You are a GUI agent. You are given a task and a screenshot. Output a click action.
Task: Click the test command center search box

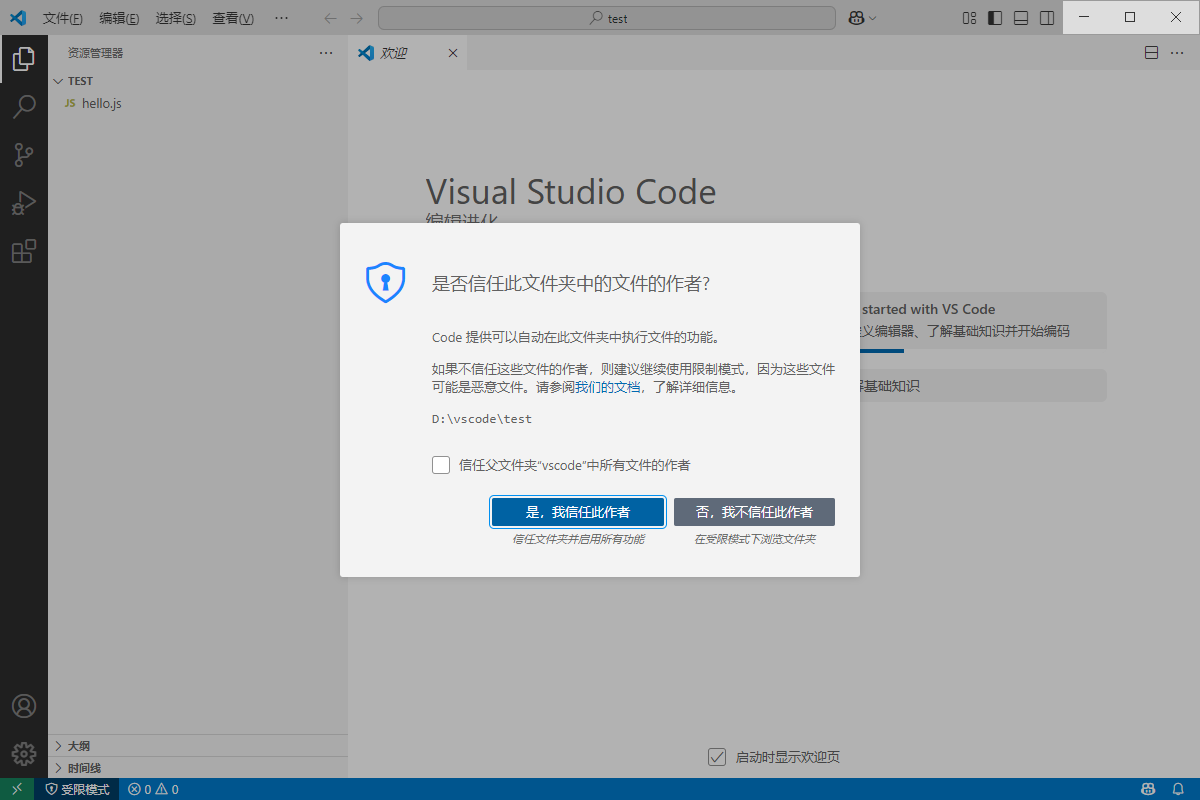pos(607,18)
